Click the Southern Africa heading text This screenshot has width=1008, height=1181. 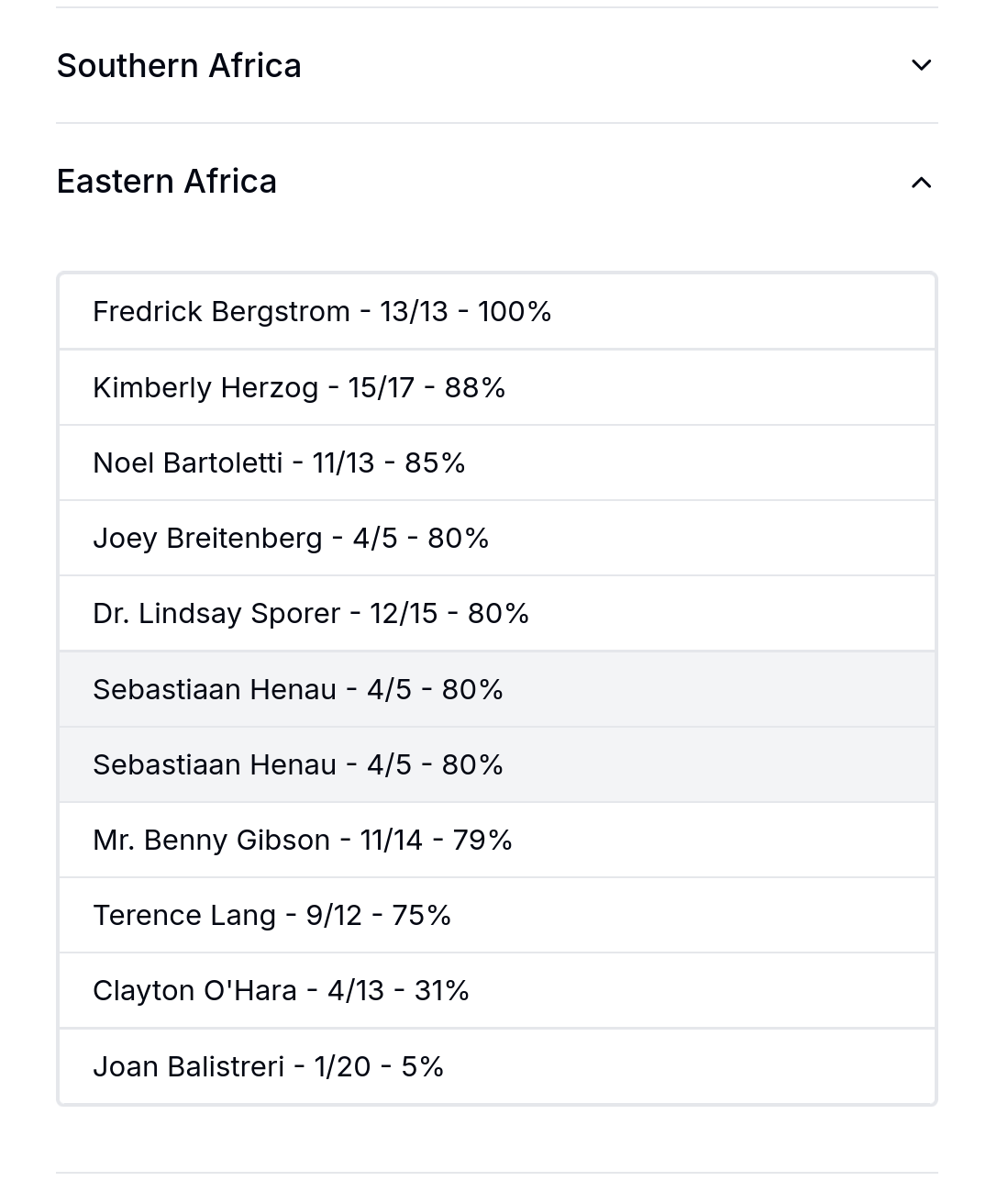179,66
